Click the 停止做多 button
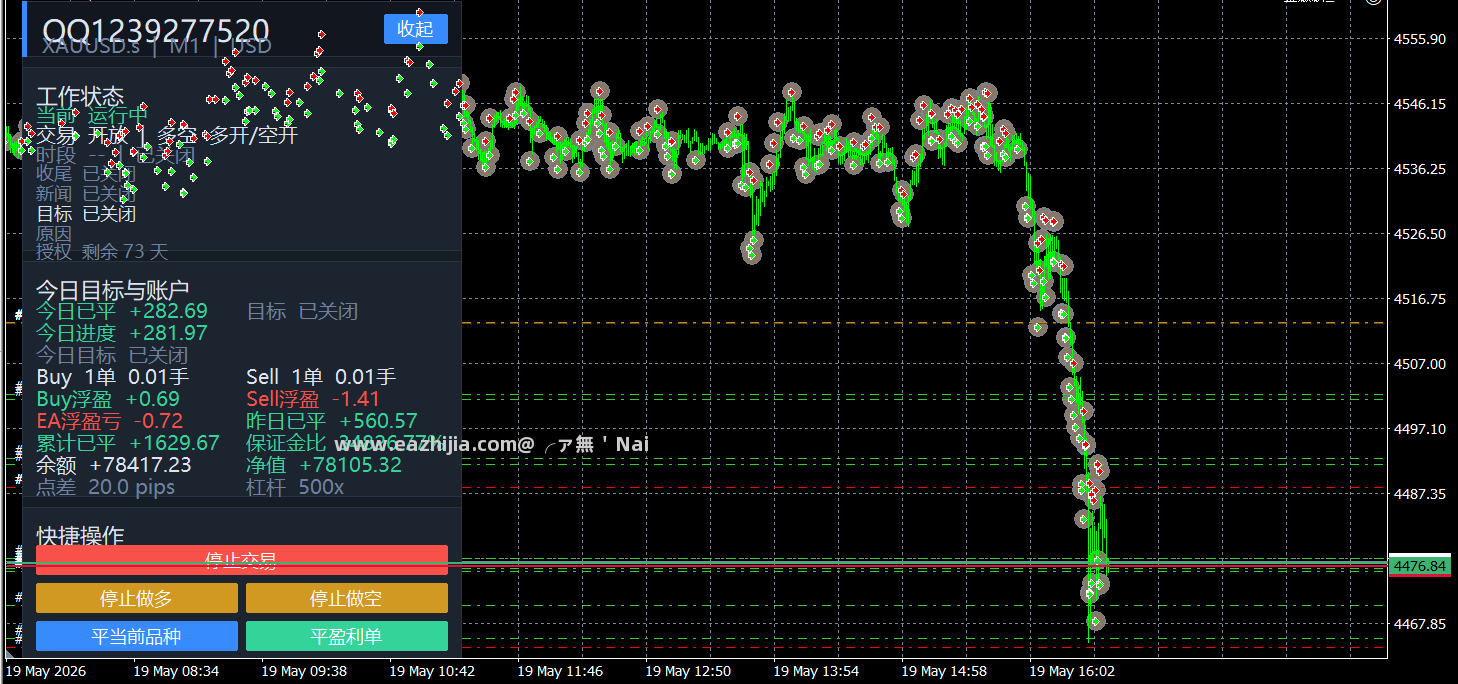The height and width of the screenshot is (684, 1458). [137, 598]
